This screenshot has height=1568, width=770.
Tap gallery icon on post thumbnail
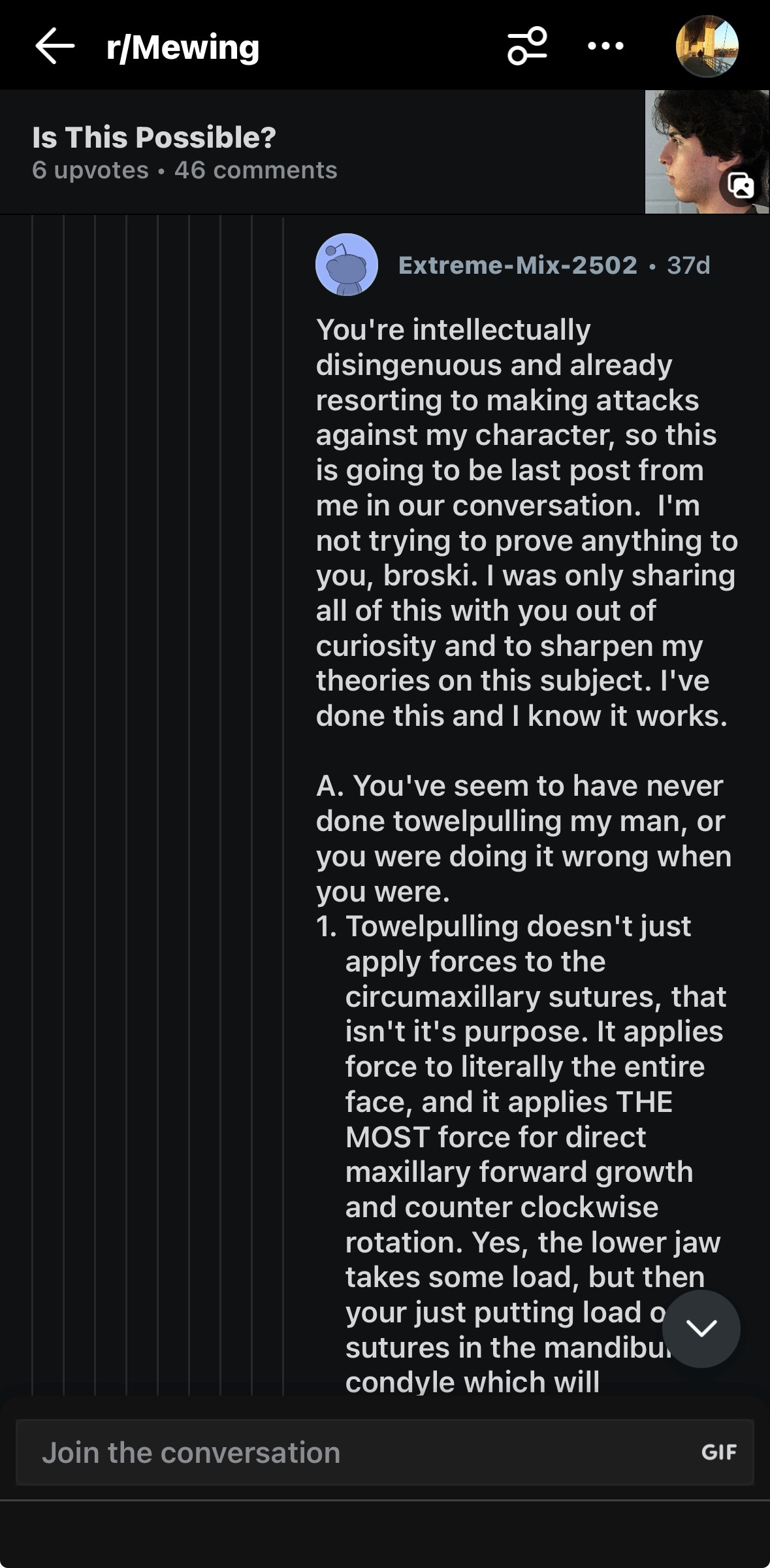741,186
